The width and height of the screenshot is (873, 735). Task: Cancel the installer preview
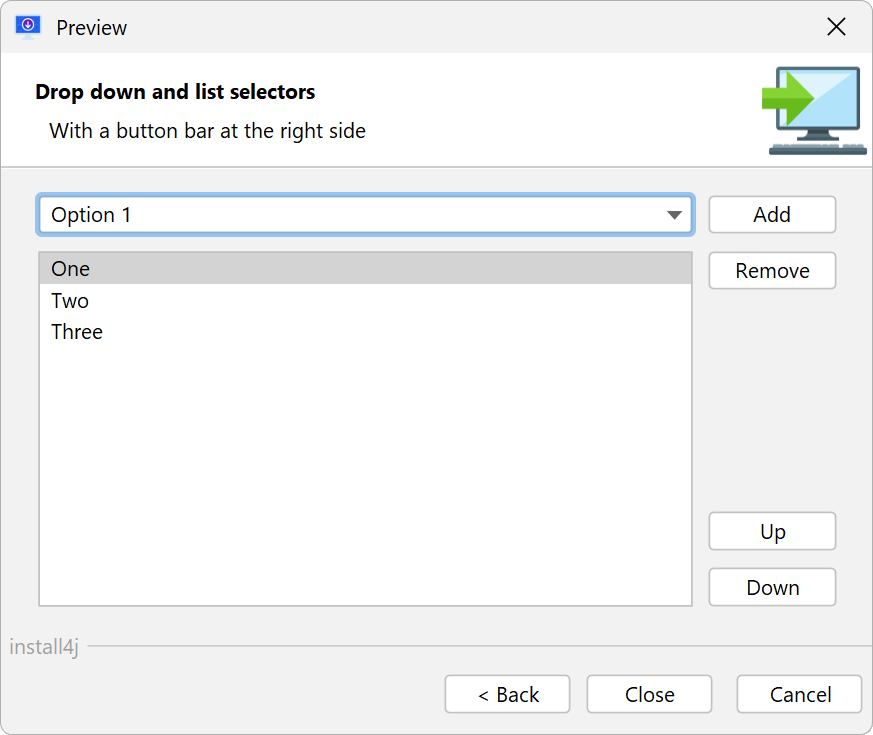800,694
